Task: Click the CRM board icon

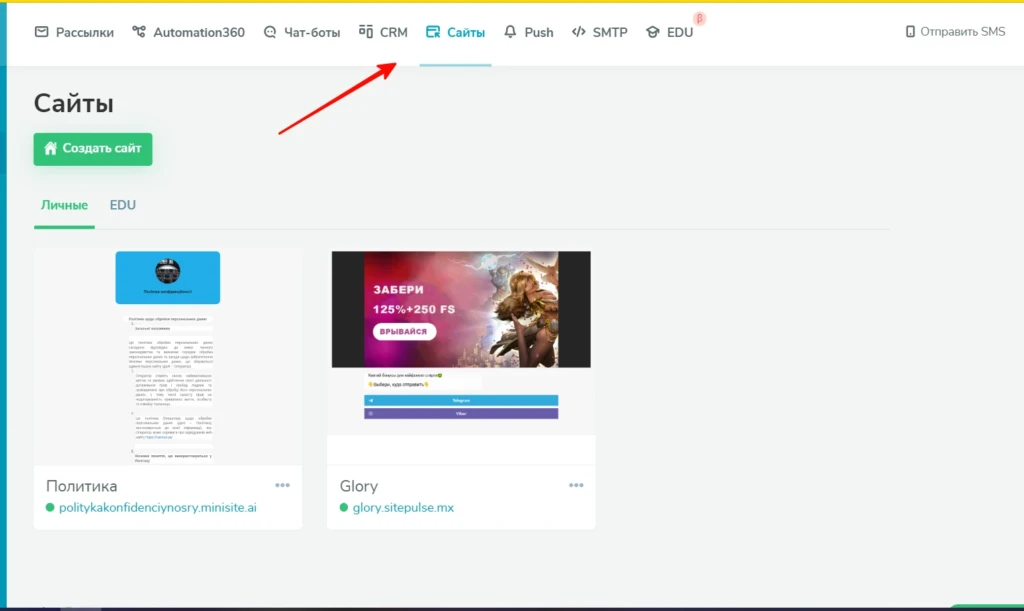Action: pos(366,31)
